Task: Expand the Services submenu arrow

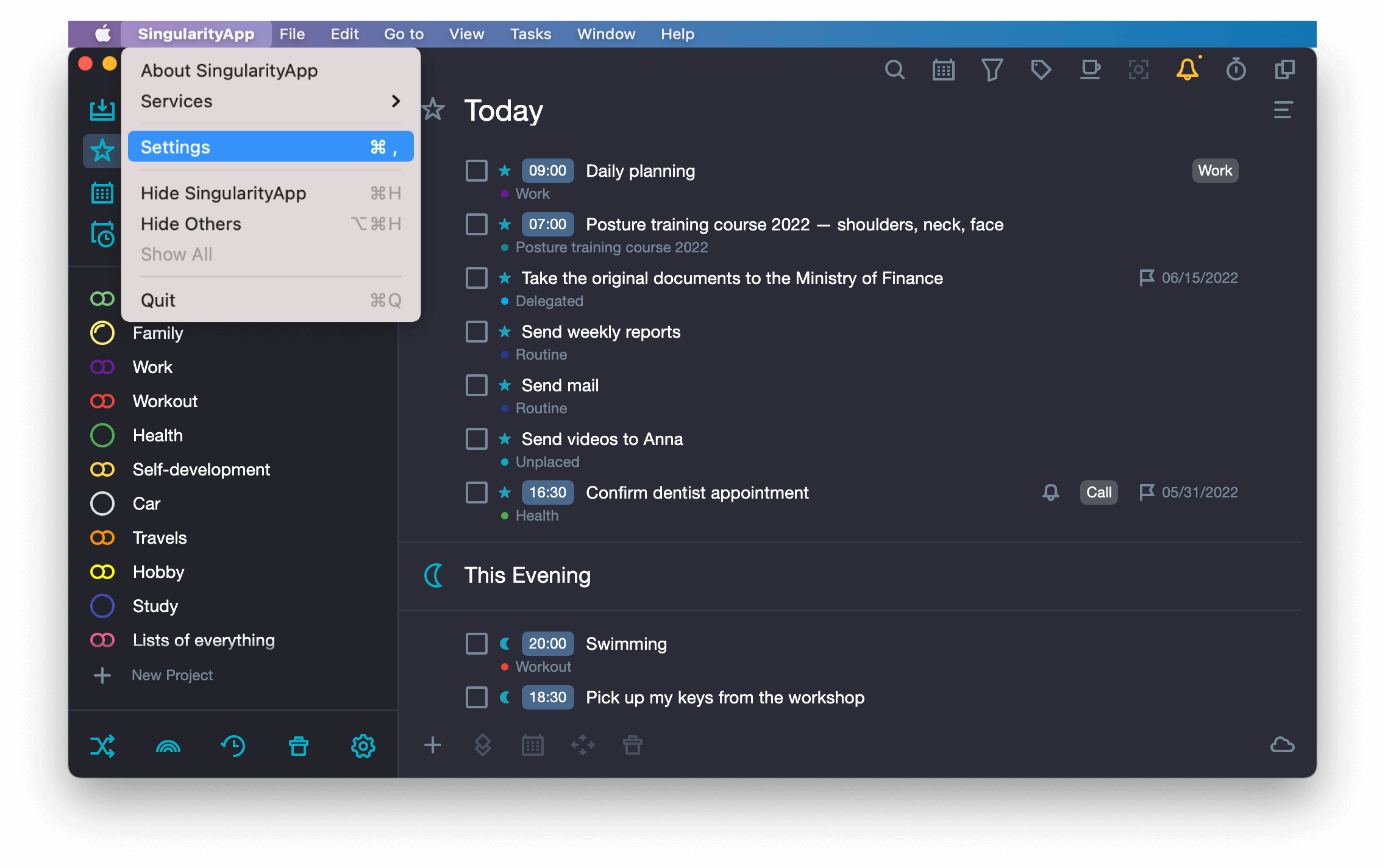Action: click(396, 101)
